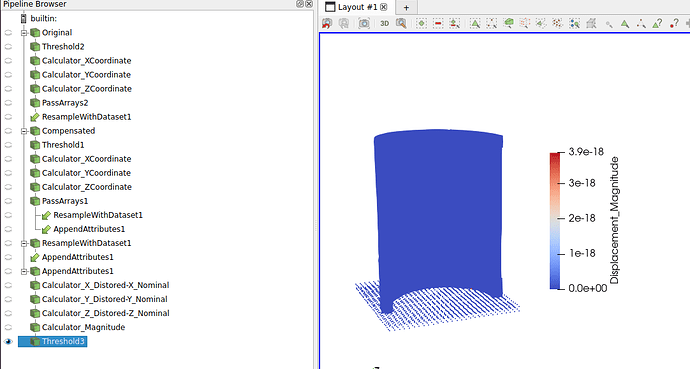Image resolution: width=690 pixels, height=369 pixels.
Task: Select points on surface tool
Action: 492,23
